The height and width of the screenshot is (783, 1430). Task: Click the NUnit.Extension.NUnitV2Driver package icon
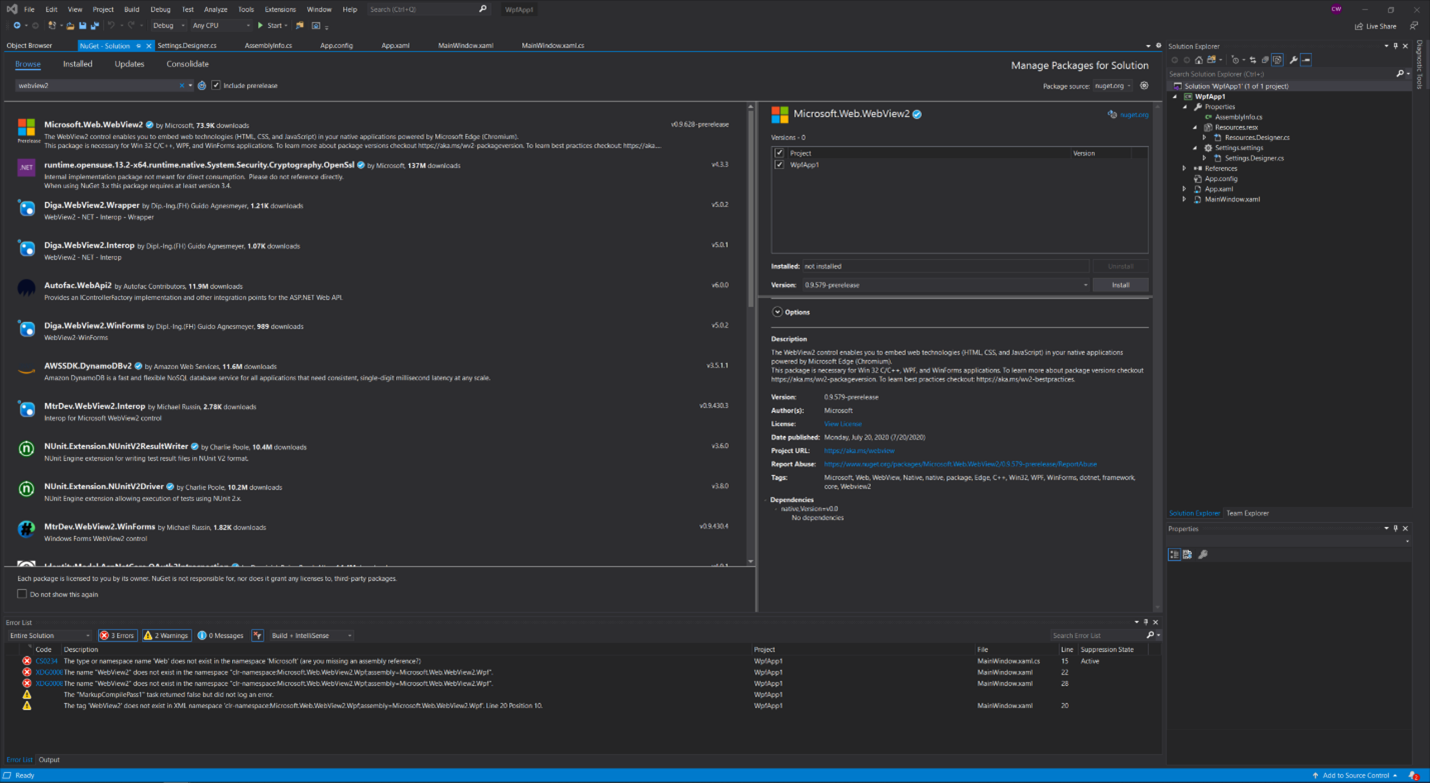[27, 489]
